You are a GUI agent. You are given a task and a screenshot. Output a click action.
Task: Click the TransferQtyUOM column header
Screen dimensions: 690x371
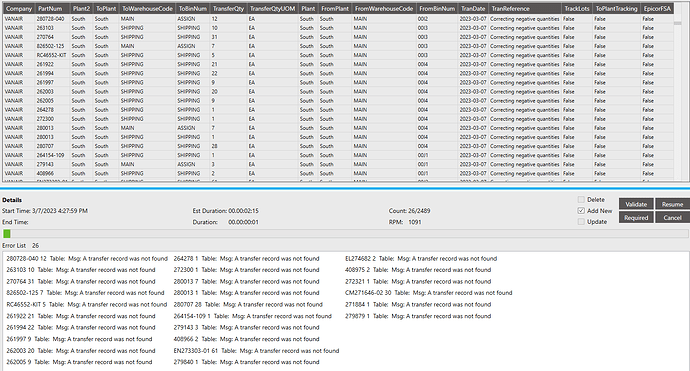(272, 8)
